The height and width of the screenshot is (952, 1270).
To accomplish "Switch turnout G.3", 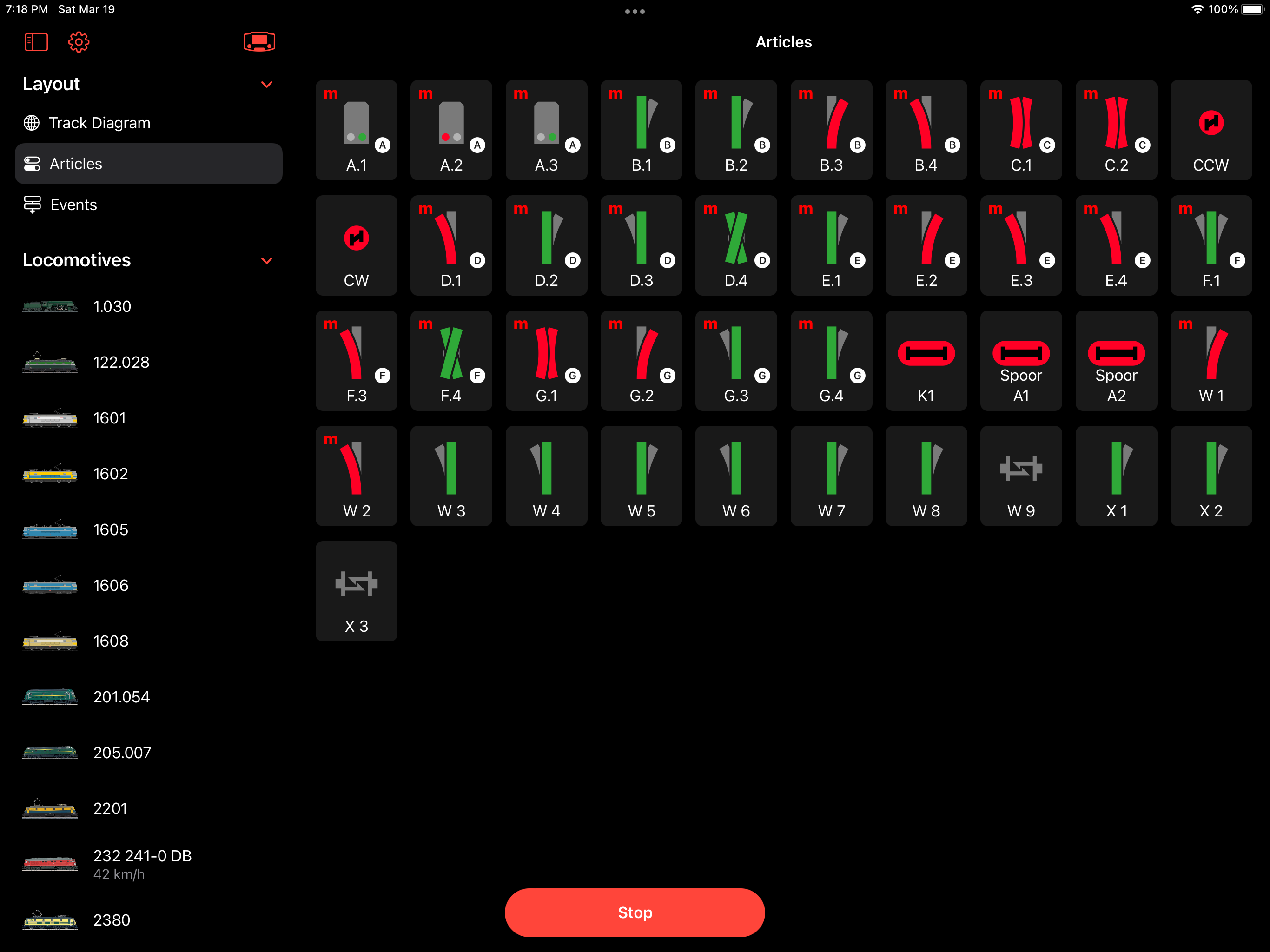I will coord(736,361).
